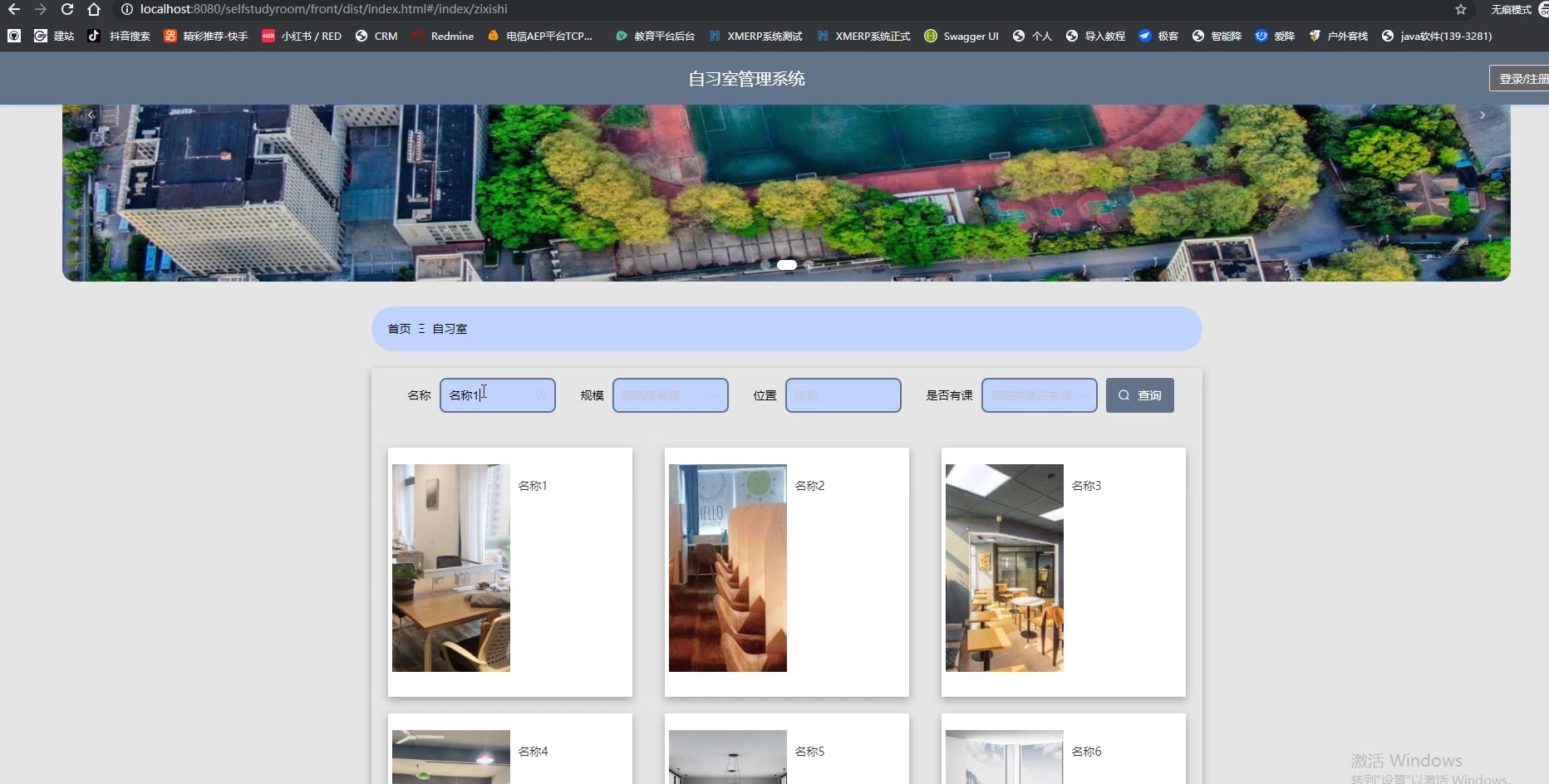Select the active middle carousel indicator
This screenshot has height=784, width=1549.
[x=787, y=265]
